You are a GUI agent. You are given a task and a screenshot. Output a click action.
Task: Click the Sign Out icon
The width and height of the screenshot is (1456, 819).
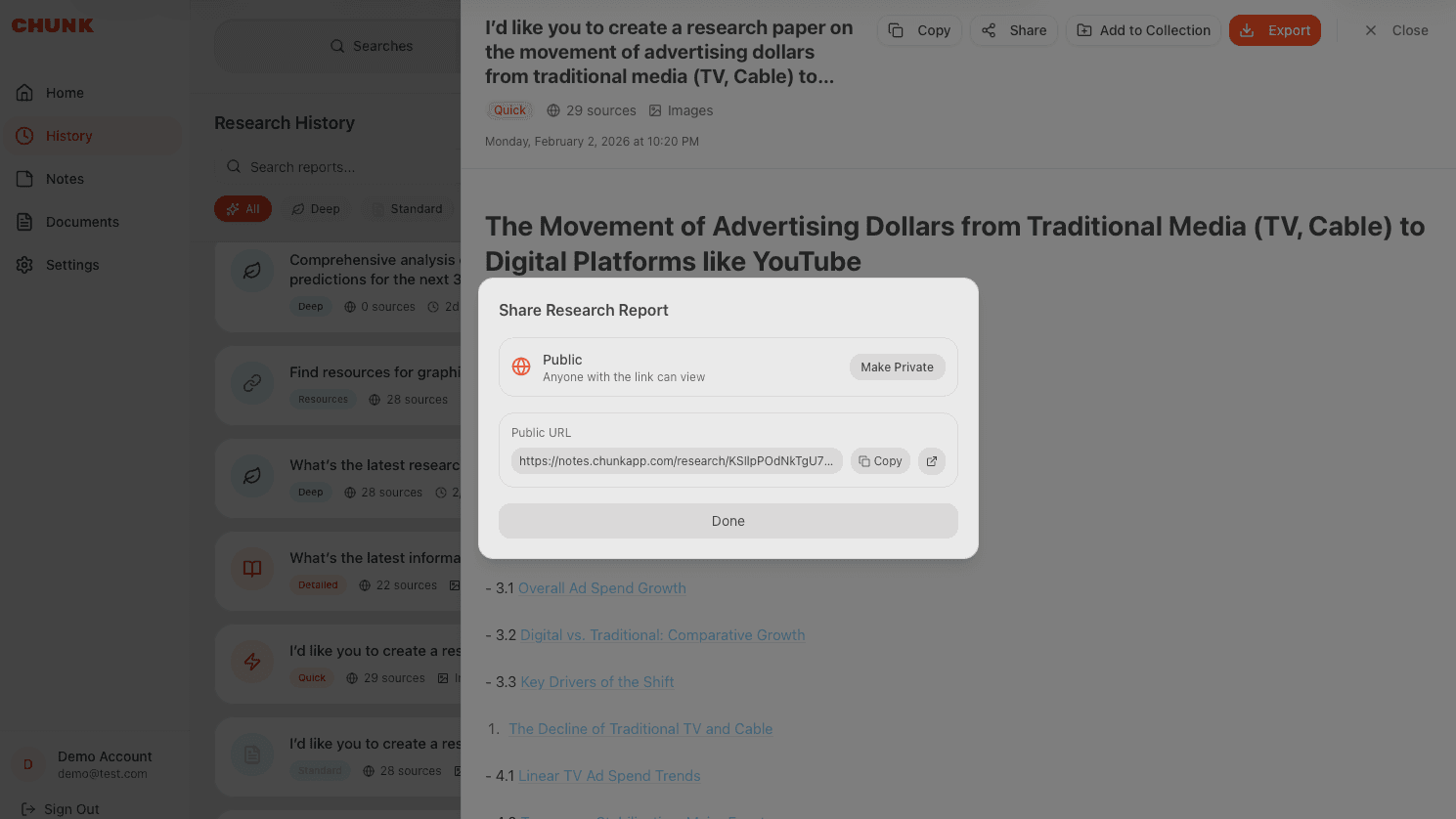coord(28,809)
